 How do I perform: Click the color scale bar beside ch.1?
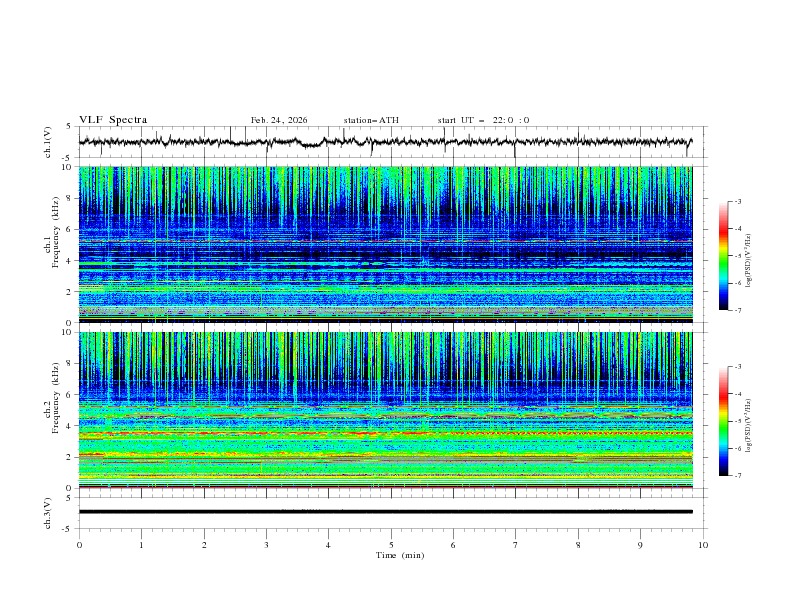(x=723, y=256)
